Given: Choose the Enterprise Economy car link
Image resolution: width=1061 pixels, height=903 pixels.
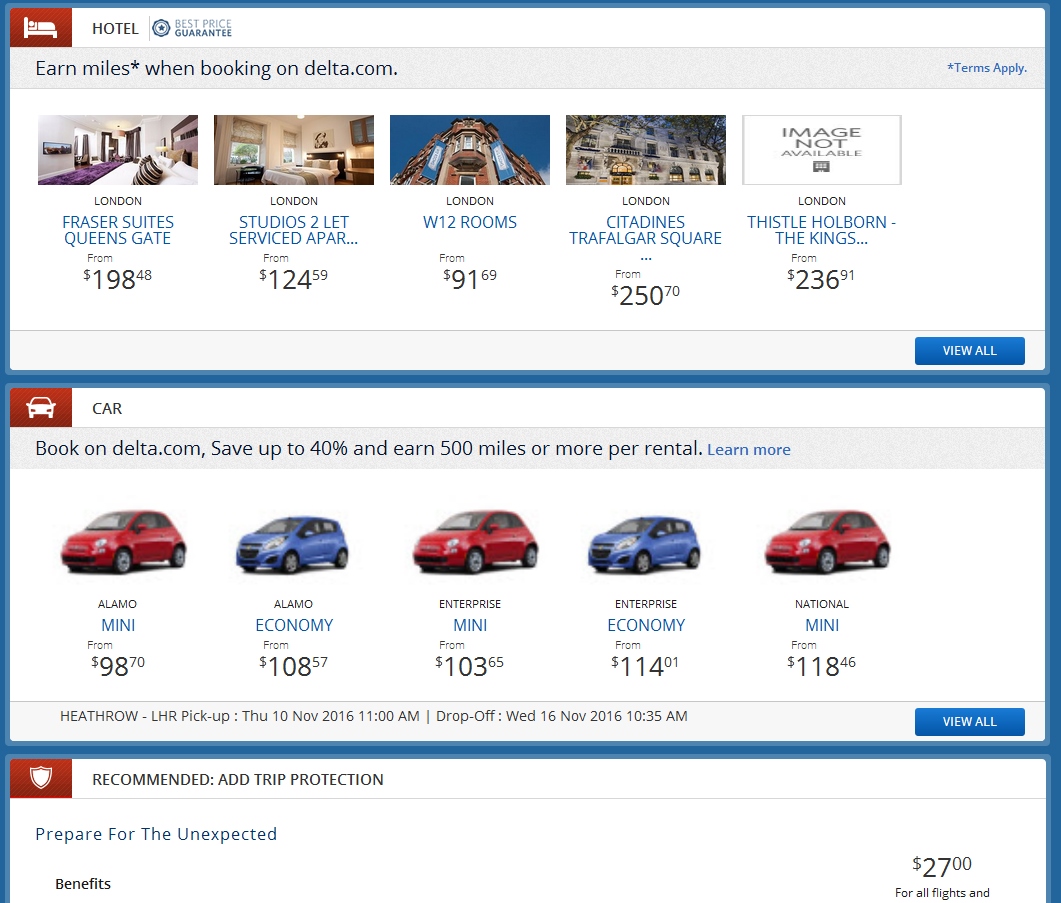Looking at the screenshot, I should (x=646, y=625).
